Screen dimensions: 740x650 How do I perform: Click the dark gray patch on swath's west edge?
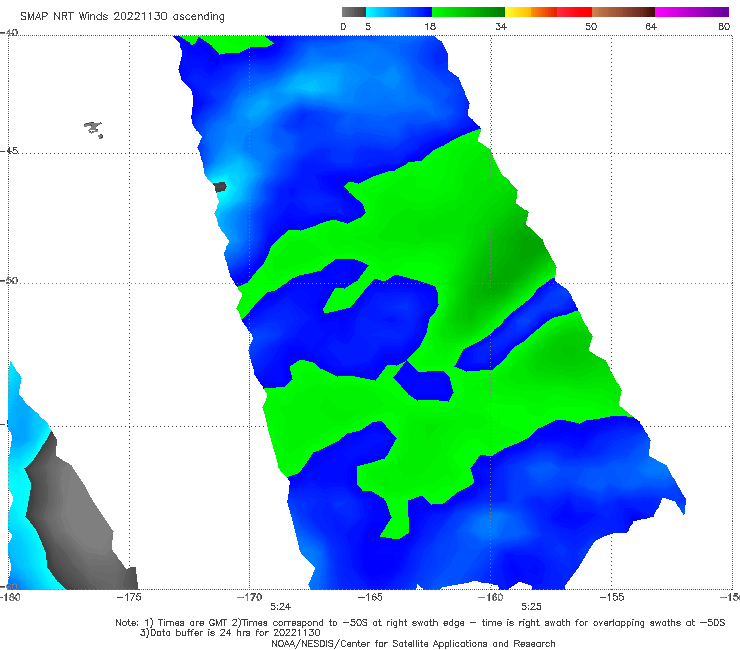tap(220, 187)
